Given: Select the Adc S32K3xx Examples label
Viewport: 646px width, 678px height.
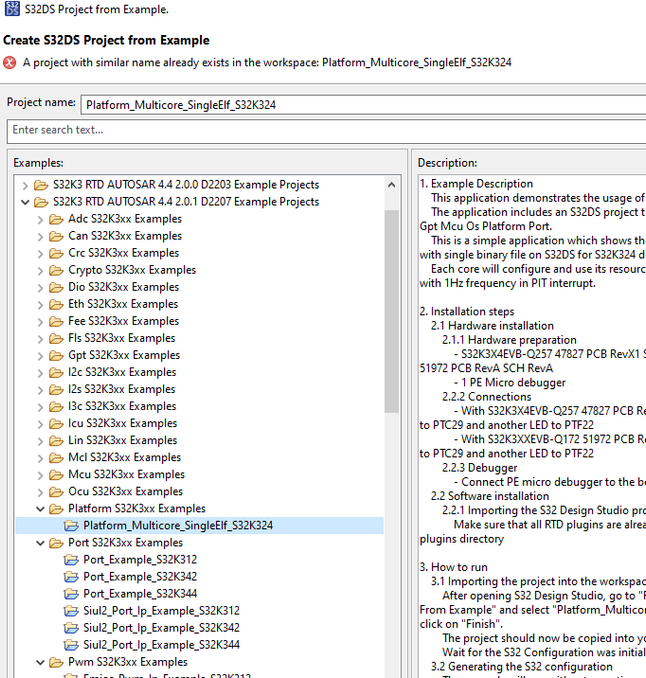Looking at the screenshot, I should tap(125, 219).
